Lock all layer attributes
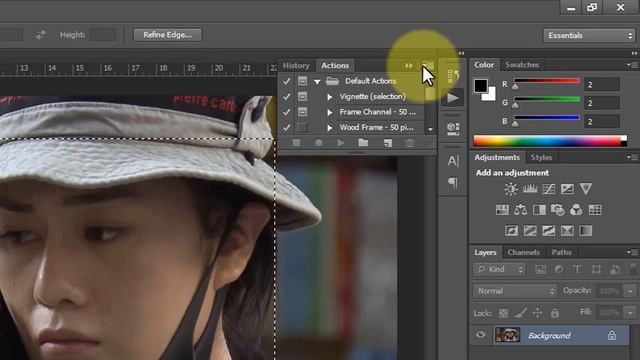The width and height of the screenshot is (640, 360). click(555, 313)
